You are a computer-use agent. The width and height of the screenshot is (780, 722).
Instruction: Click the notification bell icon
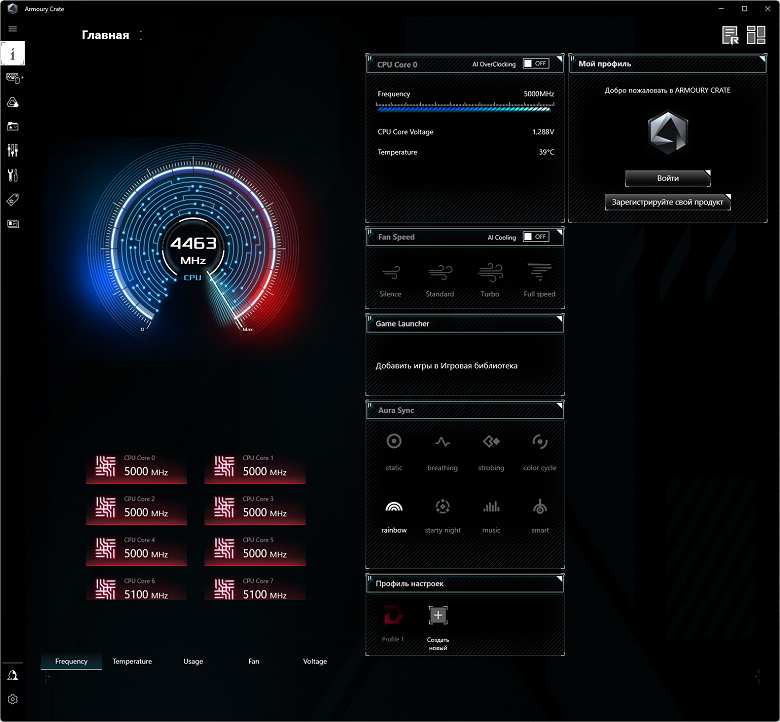point(13,676)
